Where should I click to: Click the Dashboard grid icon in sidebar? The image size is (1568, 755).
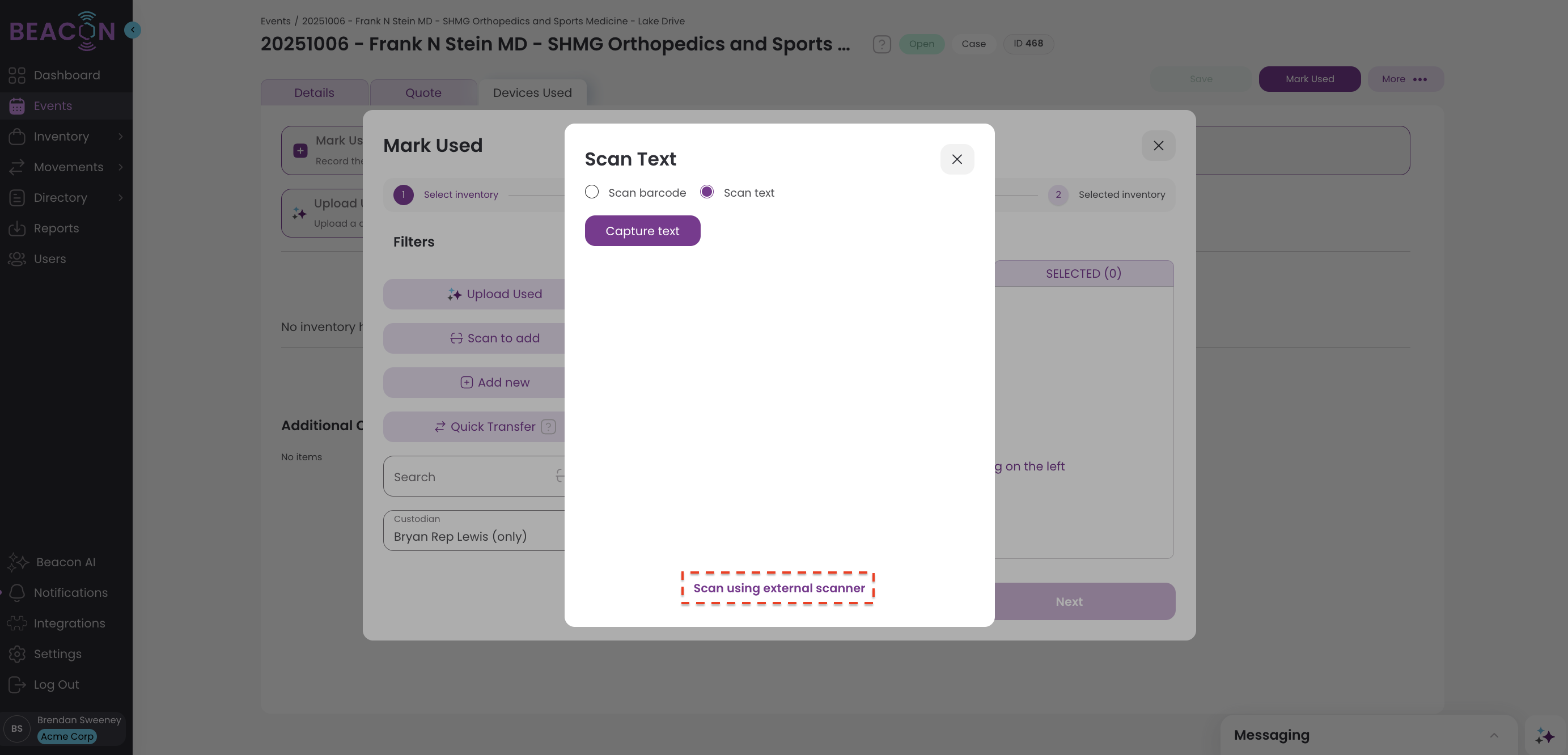17,75
